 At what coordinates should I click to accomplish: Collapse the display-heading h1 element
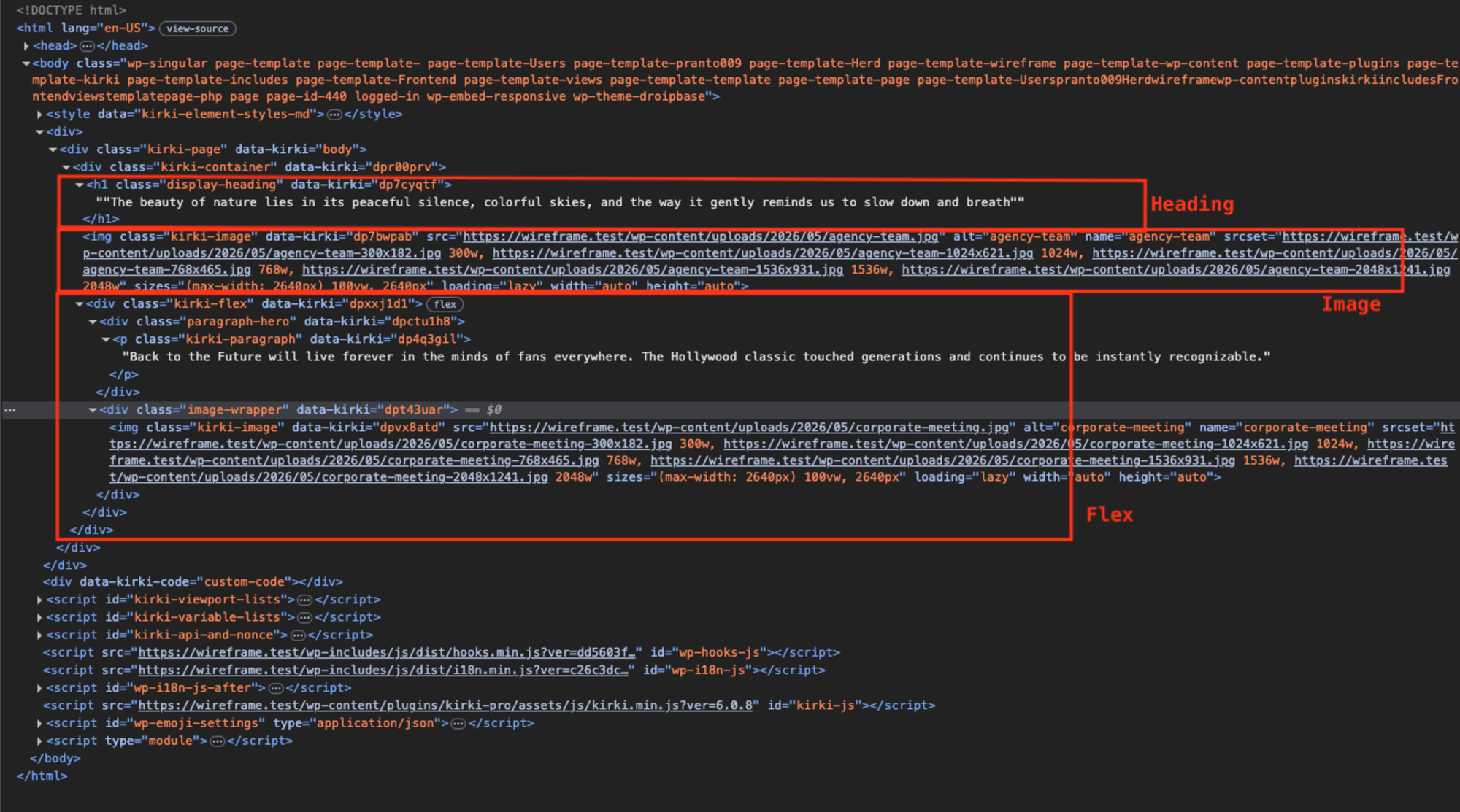coord(80,185)
